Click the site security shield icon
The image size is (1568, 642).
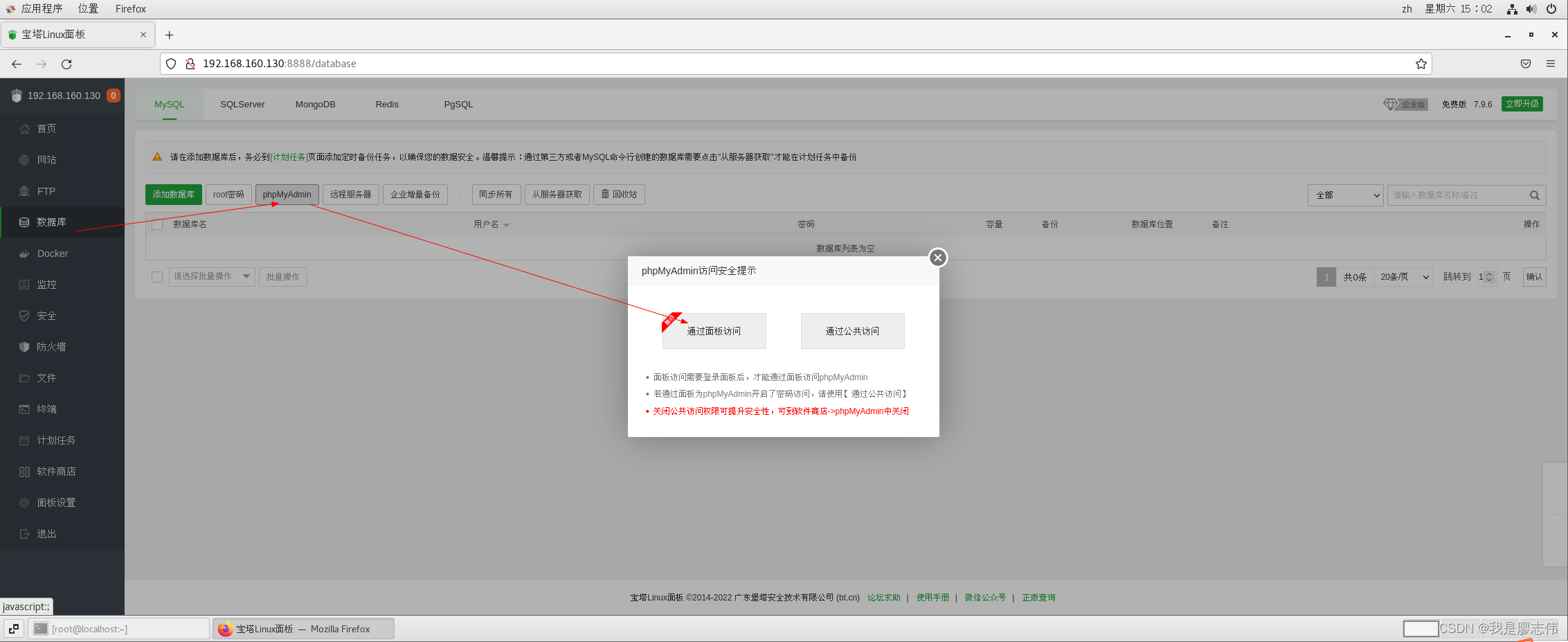(x=171, y=64)
